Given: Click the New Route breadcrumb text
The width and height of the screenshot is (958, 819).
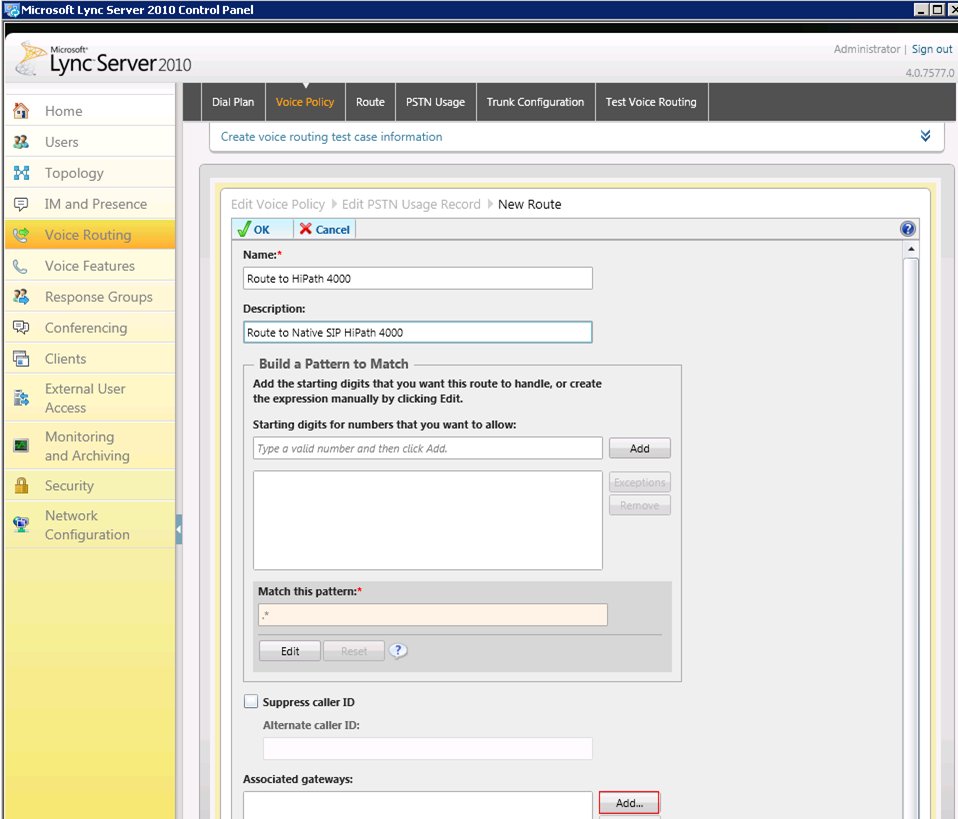Looking at the screenshot, I should coord(529,204).
